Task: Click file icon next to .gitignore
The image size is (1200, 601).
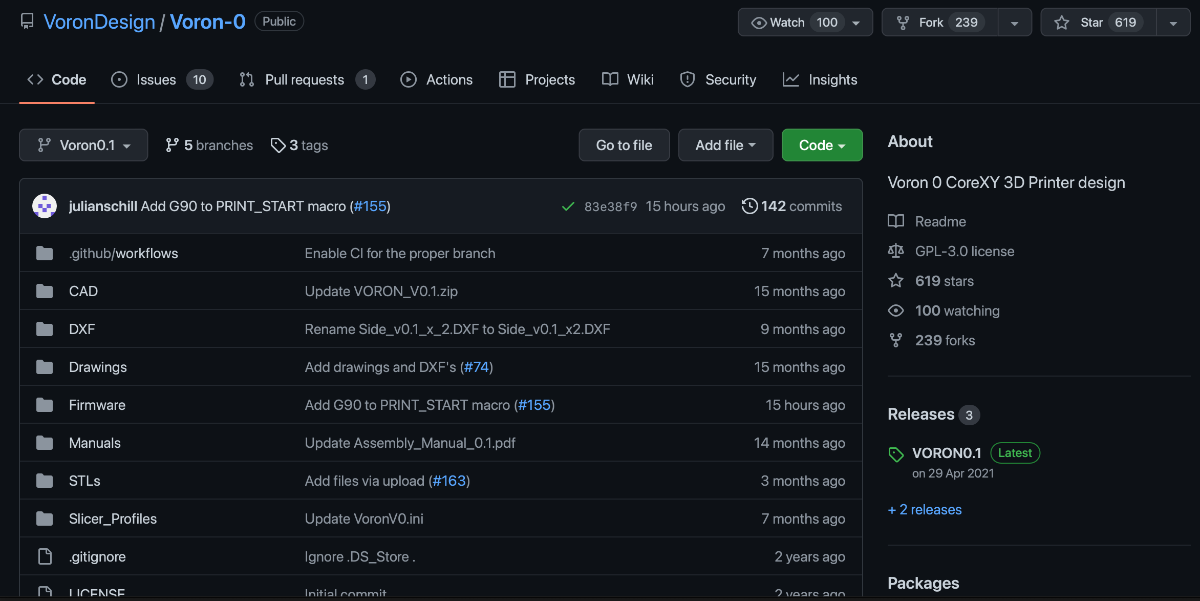Action: click(x=44, y=557)
